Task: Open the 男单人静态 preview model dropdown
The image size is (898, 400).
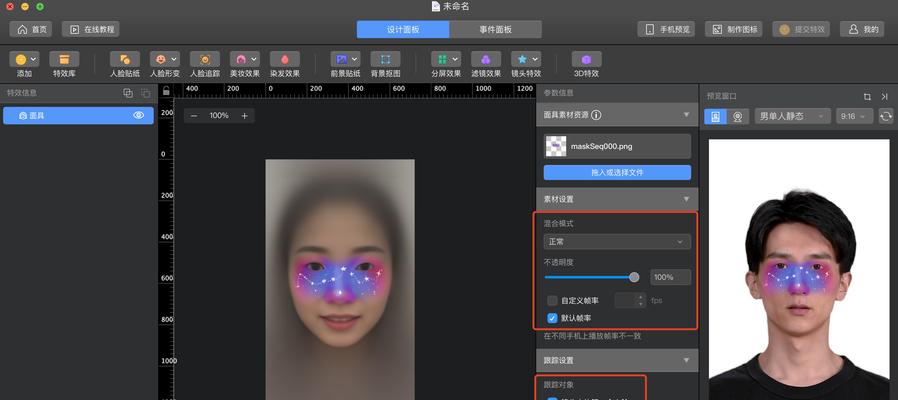Action: point(793,116)
